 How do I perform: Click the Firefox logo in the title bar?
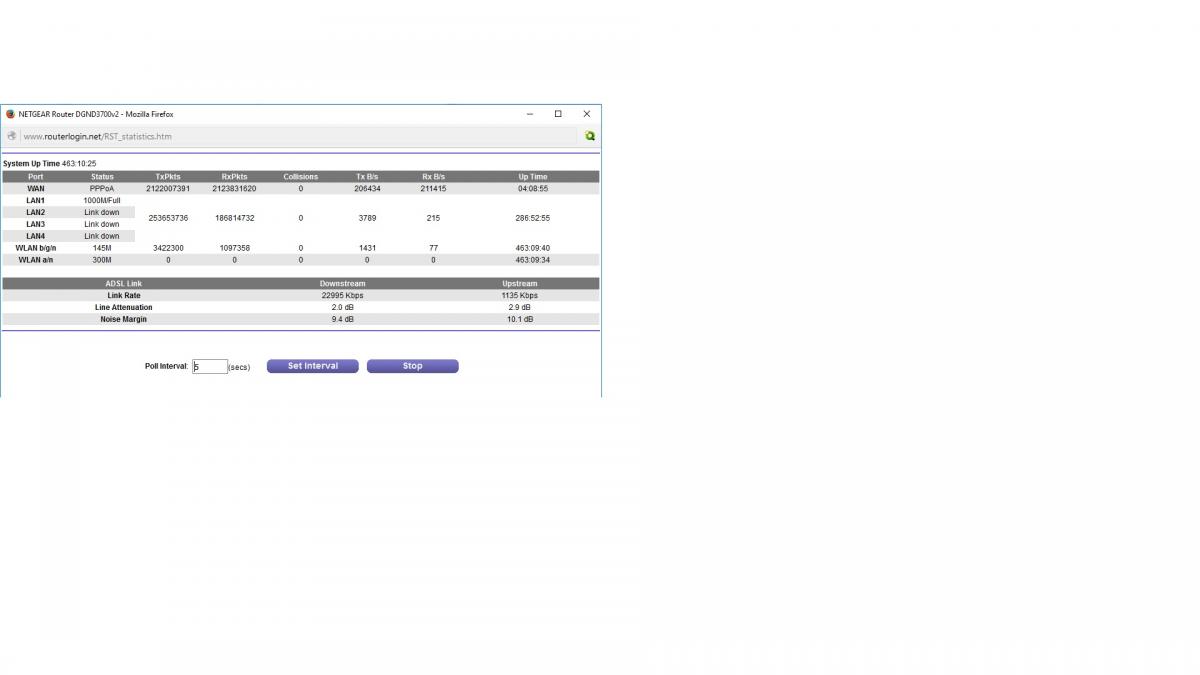click(10, 114)
